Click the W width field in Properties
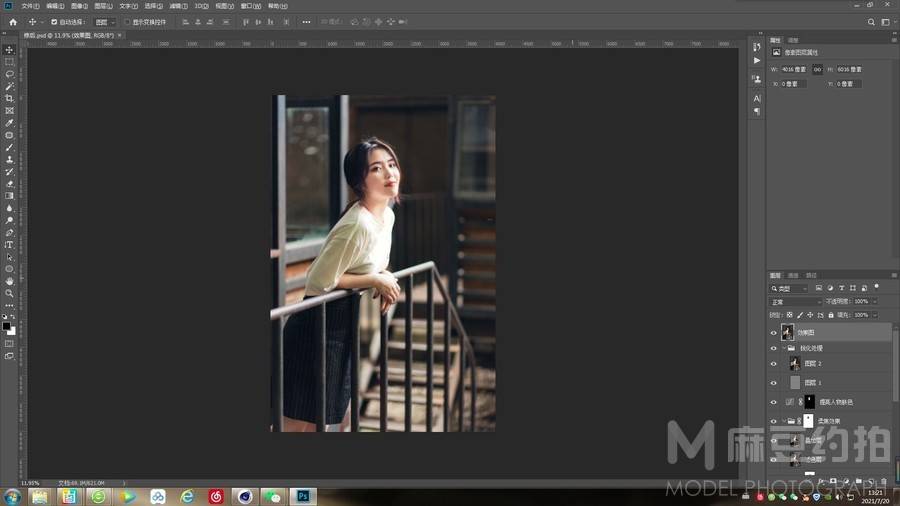 (794, 69)
